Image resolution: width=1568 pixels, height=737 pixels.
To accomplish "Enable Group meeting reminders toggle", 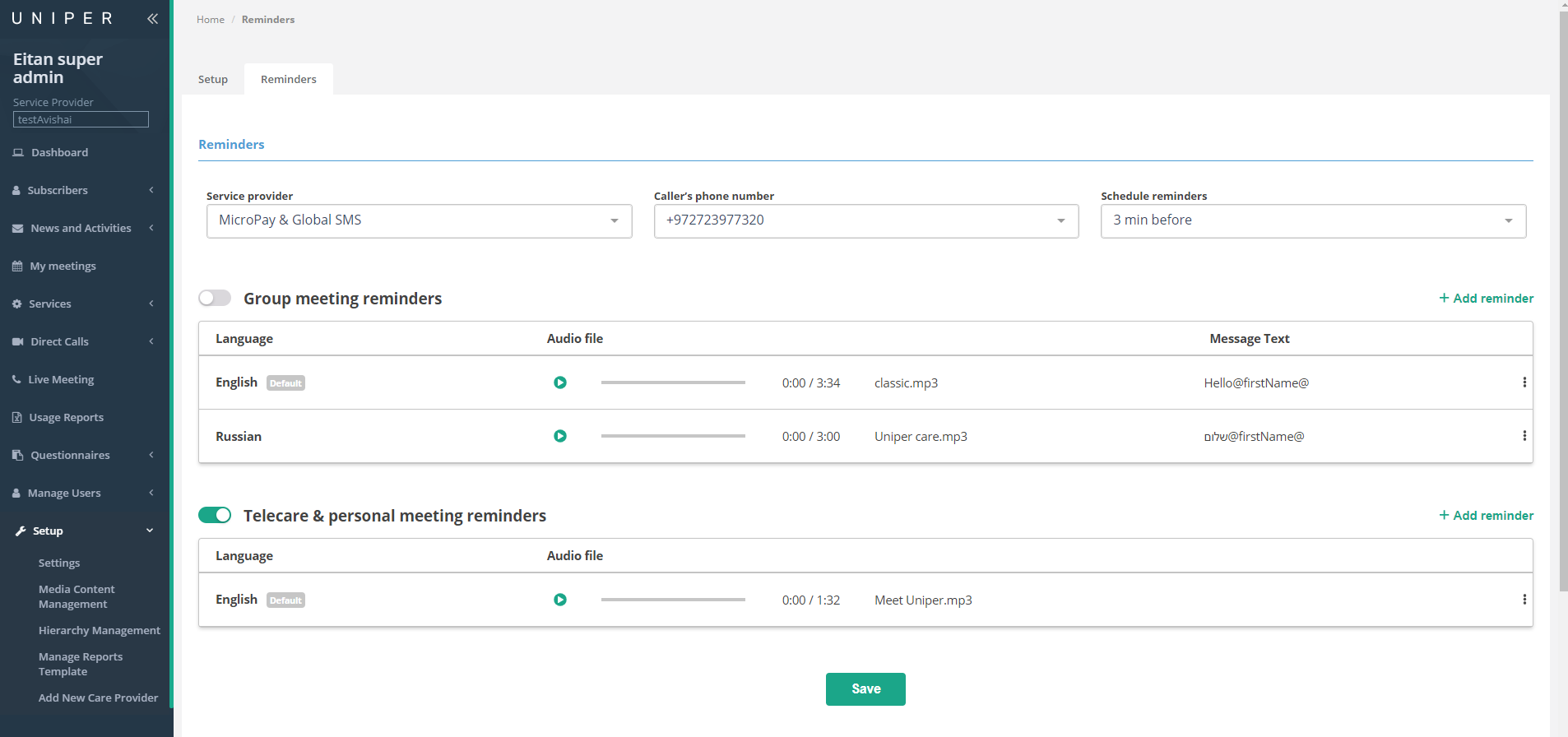I will click(215, 298).
